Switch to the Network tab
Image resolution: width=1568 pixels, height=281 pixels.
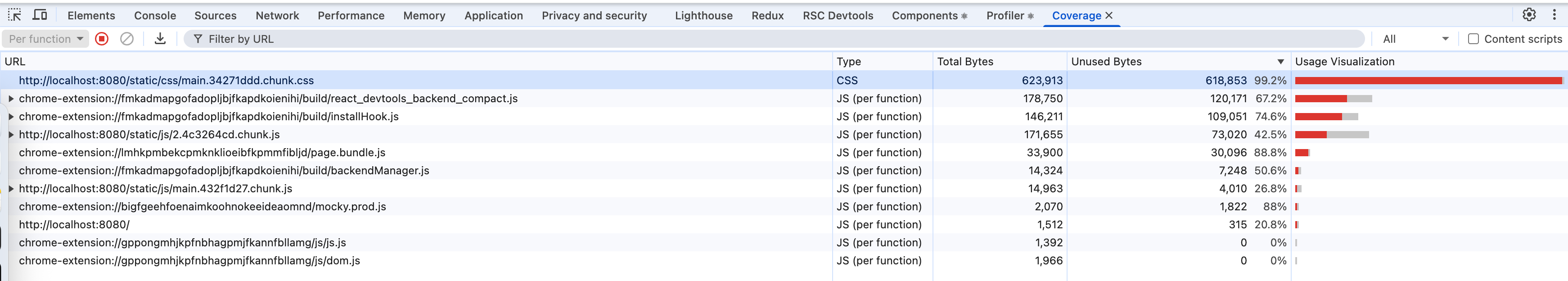pyautogui.click(x=277, y=16)
